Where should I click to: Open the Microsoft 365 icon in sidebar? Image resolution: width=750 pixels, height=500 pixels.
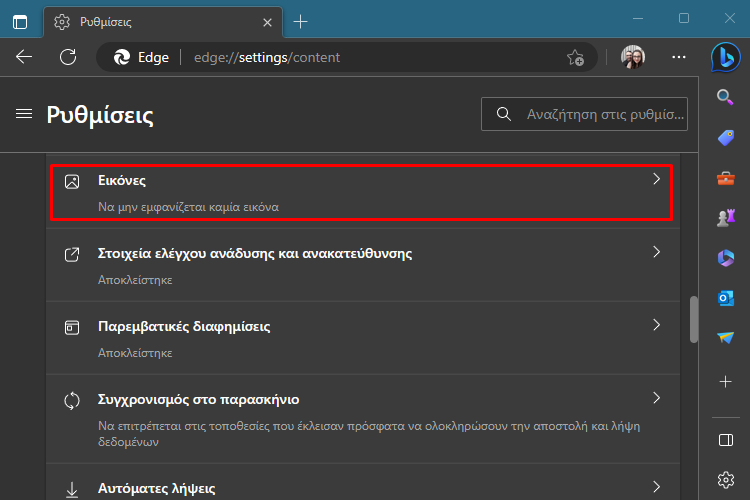point(726,258)
